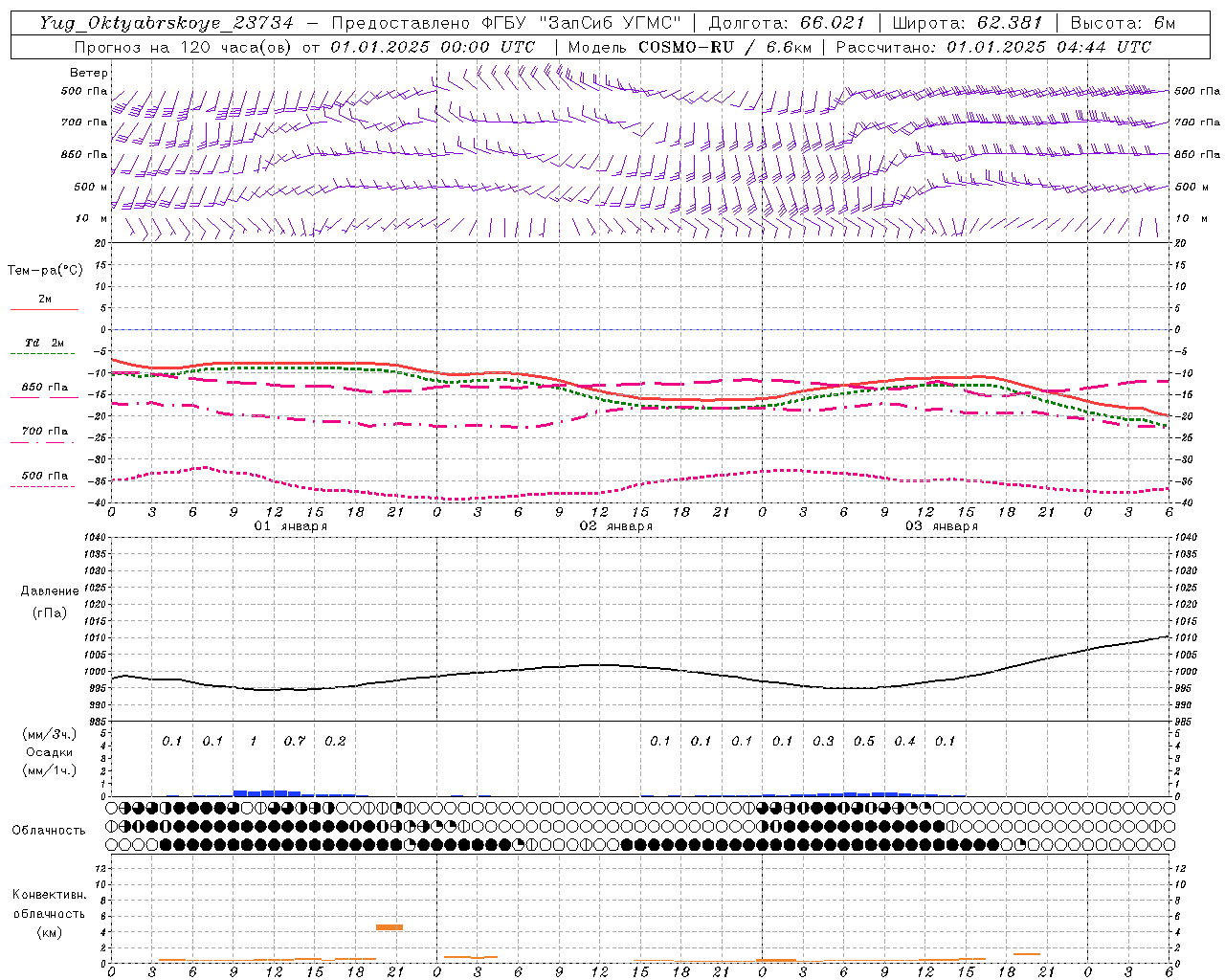This screenshot has width=1225, height=980.
Task: Click the 3-hour precipitation value 0.4
Action: click(x=904, y=741)
